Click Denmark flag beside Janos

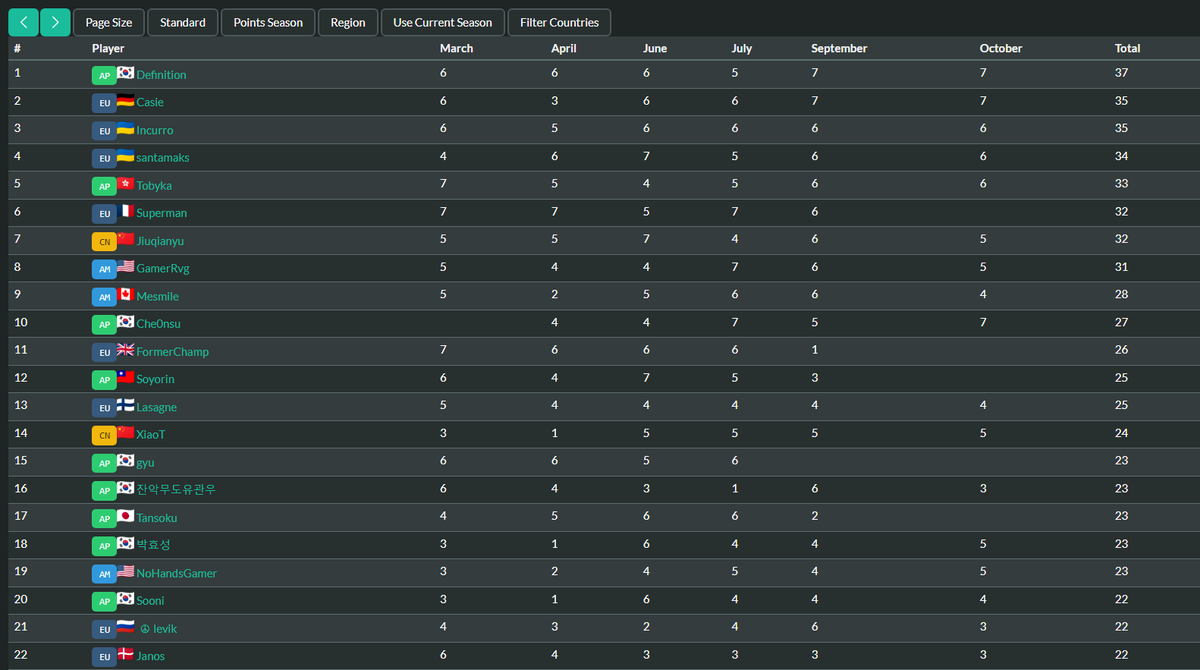125,655
